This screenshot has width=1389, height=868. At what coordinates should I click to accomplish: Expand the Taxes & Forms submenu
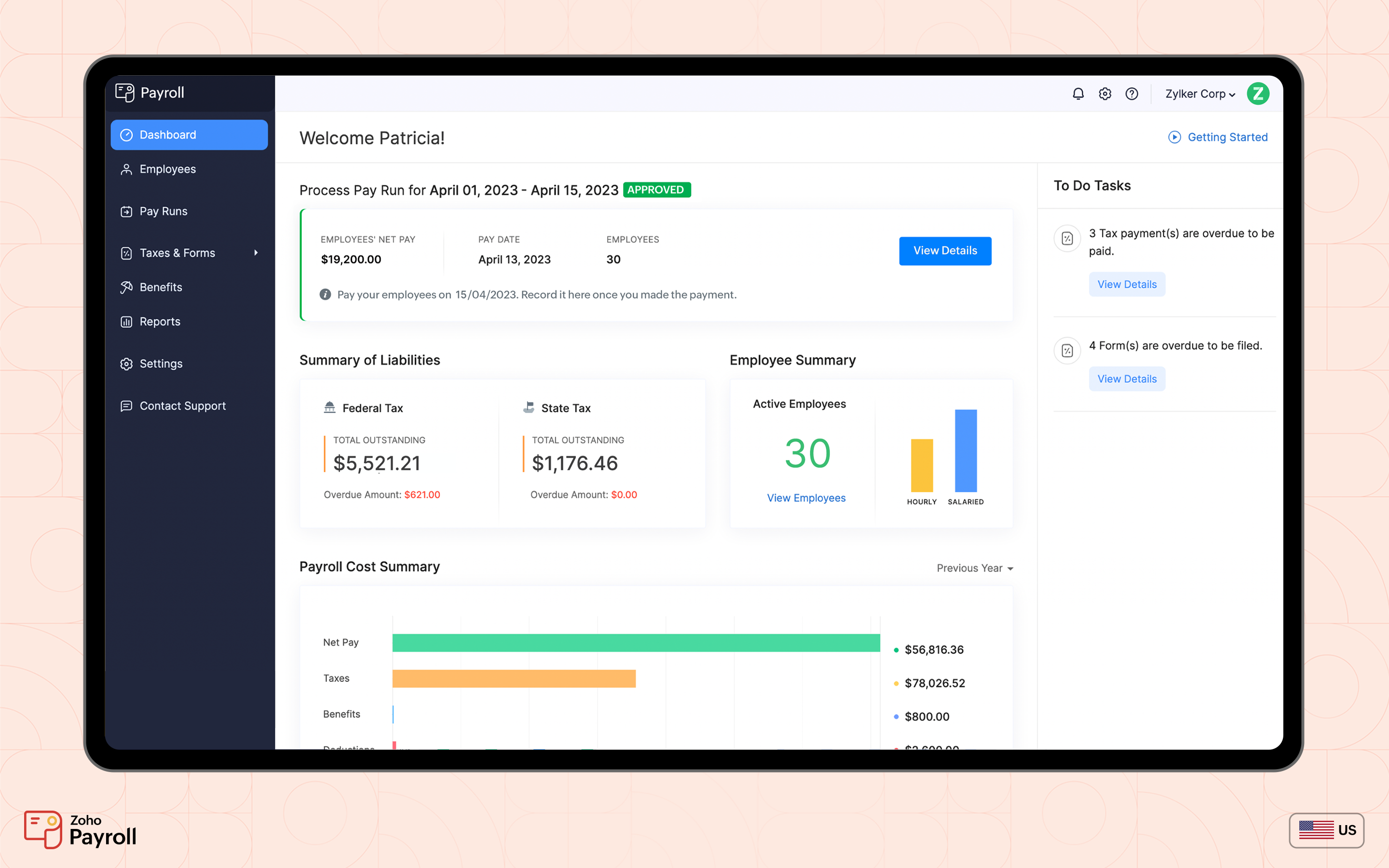(256, 253)
